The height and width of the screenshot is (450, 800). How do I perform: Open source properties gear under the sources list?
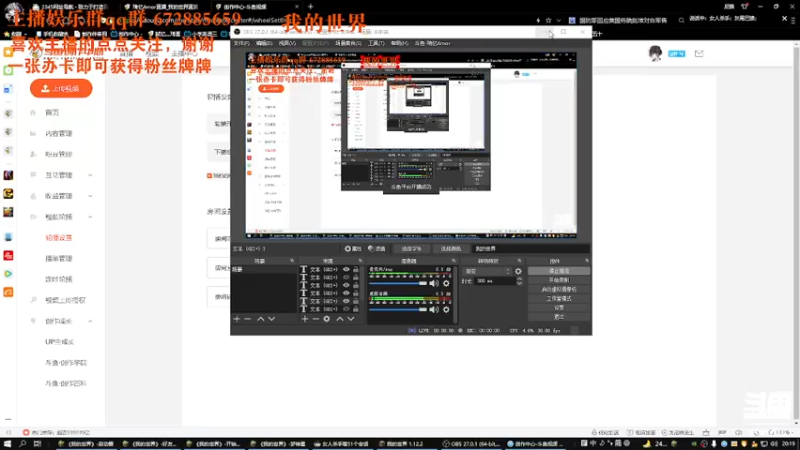pyautogui.click(x=327, y=319)
